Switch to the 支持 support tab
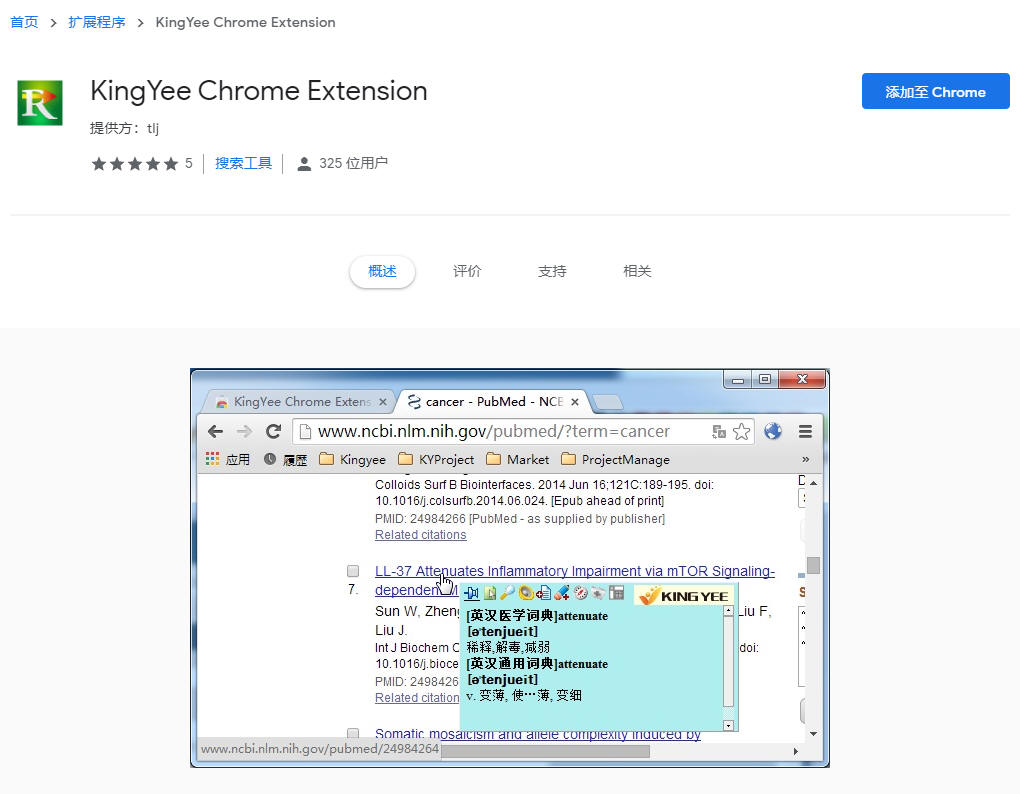Image resolution: width=1020 pixels, height=794 pixels. click(x=552, y=271)
